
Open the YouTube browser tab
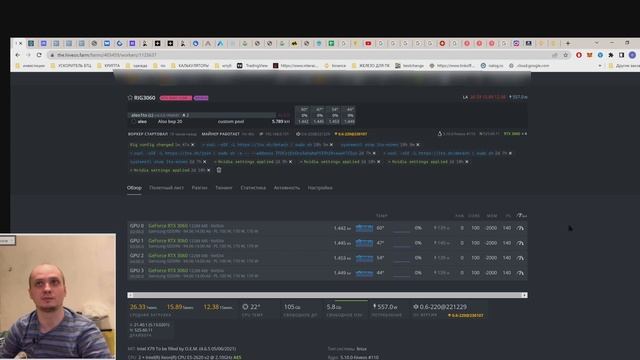tap(368, 43)
